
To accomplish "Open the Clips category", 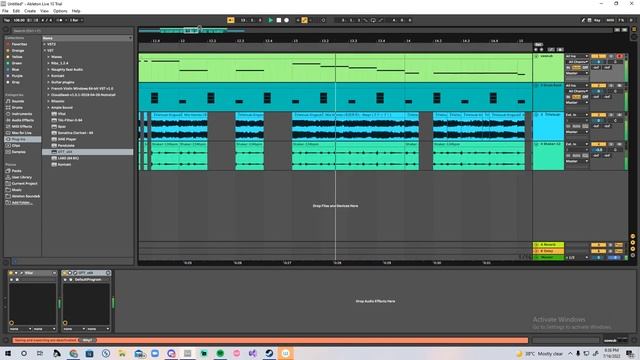I will 16,145.
